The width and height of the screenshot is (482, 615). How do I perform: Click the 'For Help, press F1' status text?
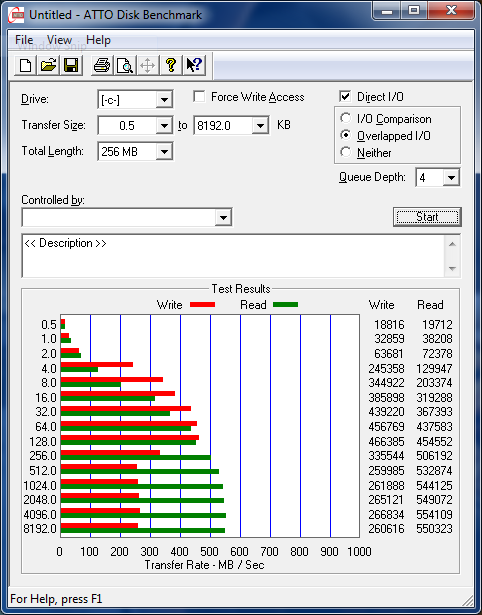56,599
